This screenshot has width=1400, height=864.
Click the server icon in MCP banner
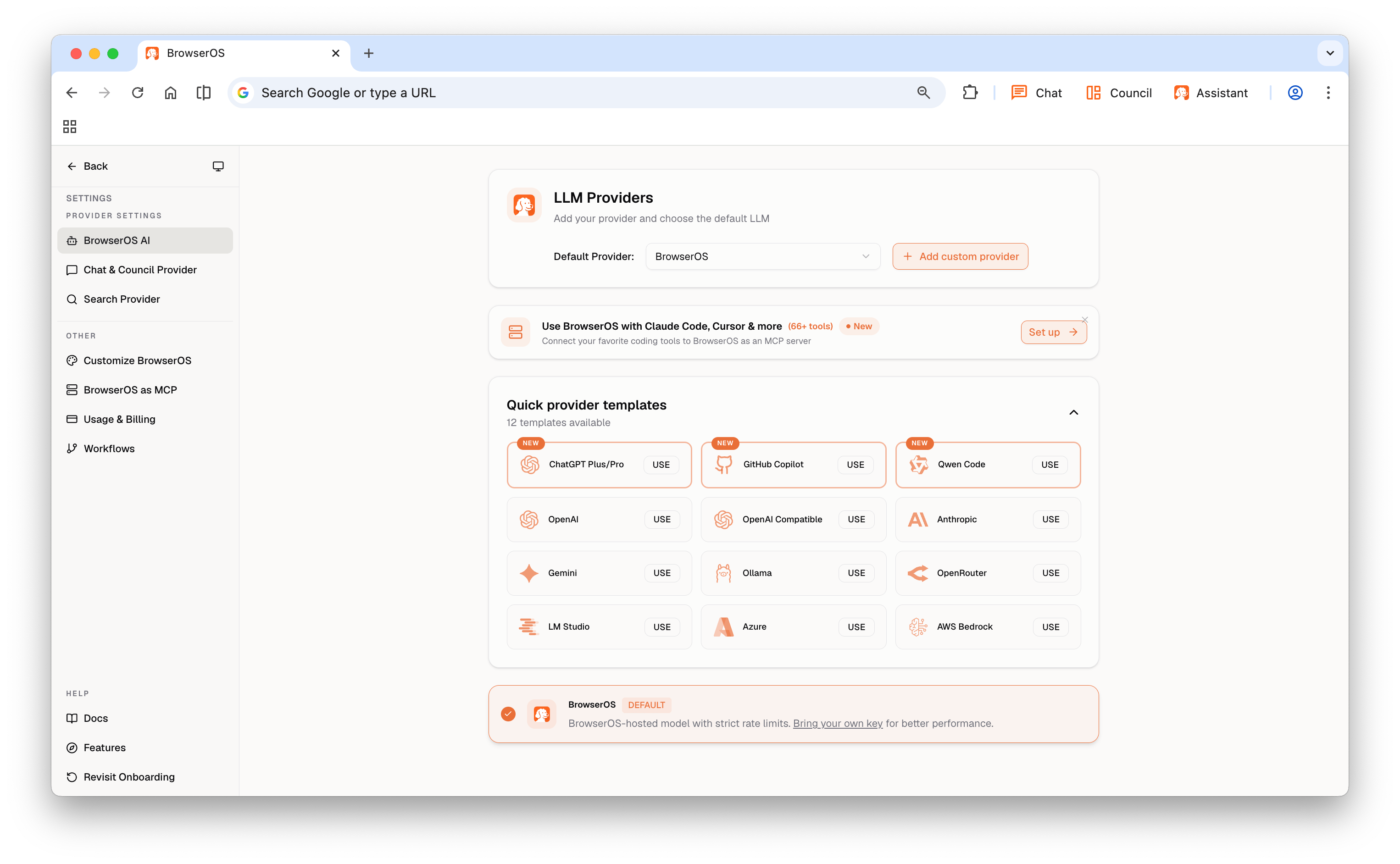(516, 332)
